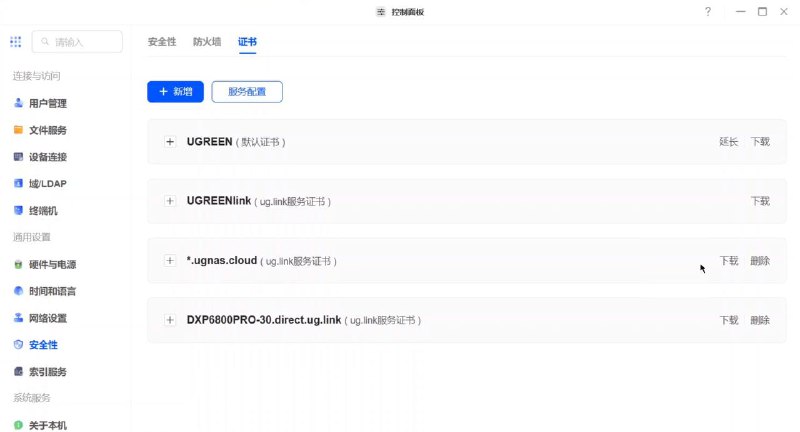Image resolution: width=800 pixels, height=432 pixels.
Task: Download the *.ugnas.cloud certificate
Action: click(x=729, y=261)
